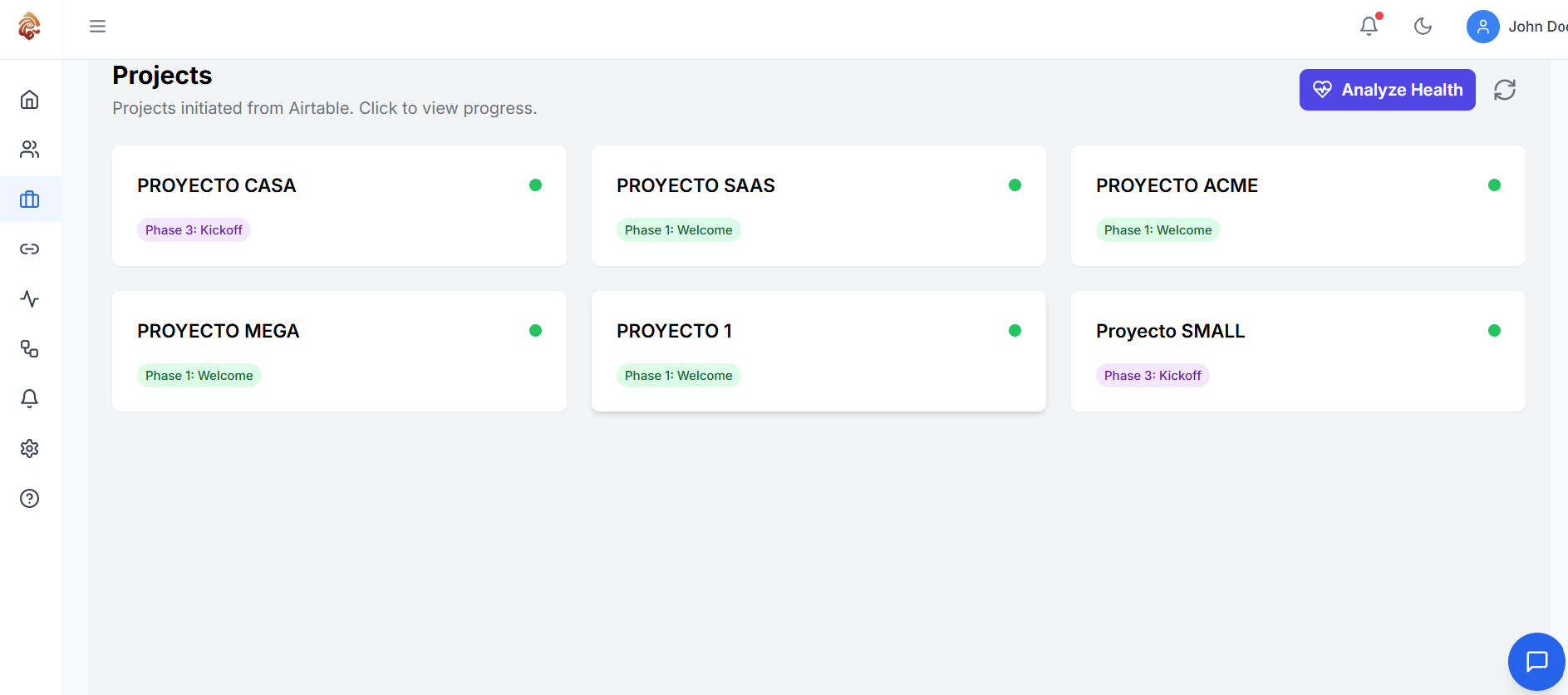Open the chat bubble widget
1568x695 pixels.
tap(1536, 662)
